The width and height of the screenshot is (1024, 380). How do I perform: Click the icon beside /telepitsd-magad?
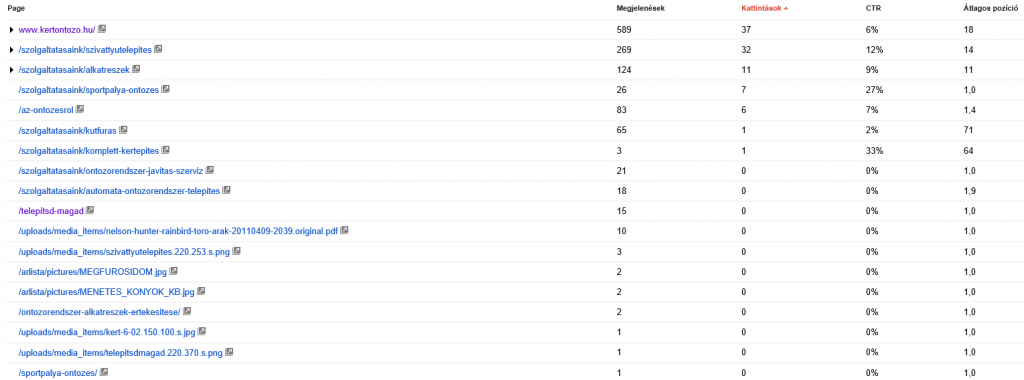(x=91, y=210)
